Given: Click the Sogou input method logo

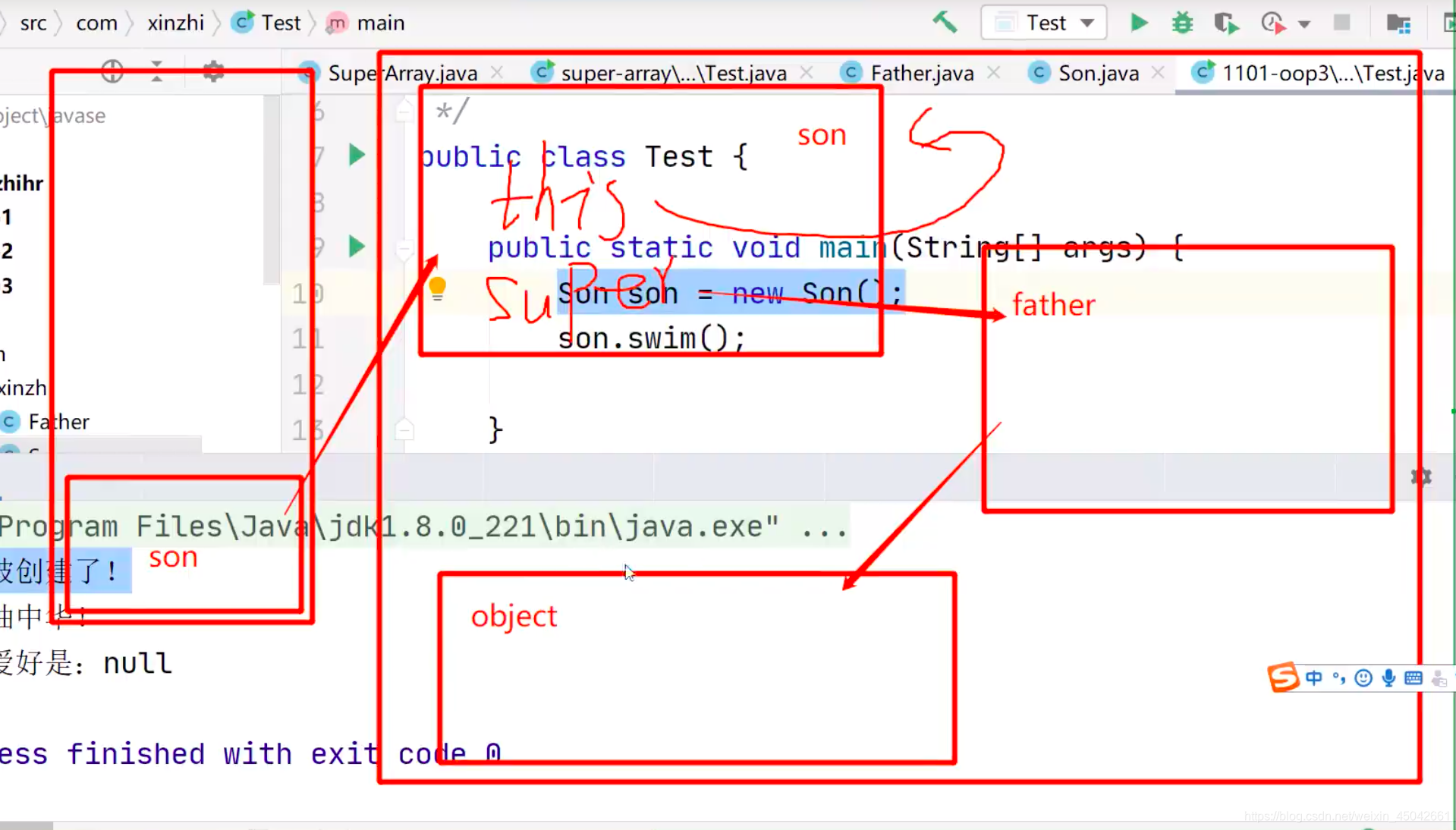Looking at the screenshot, I should point(1282,678).
